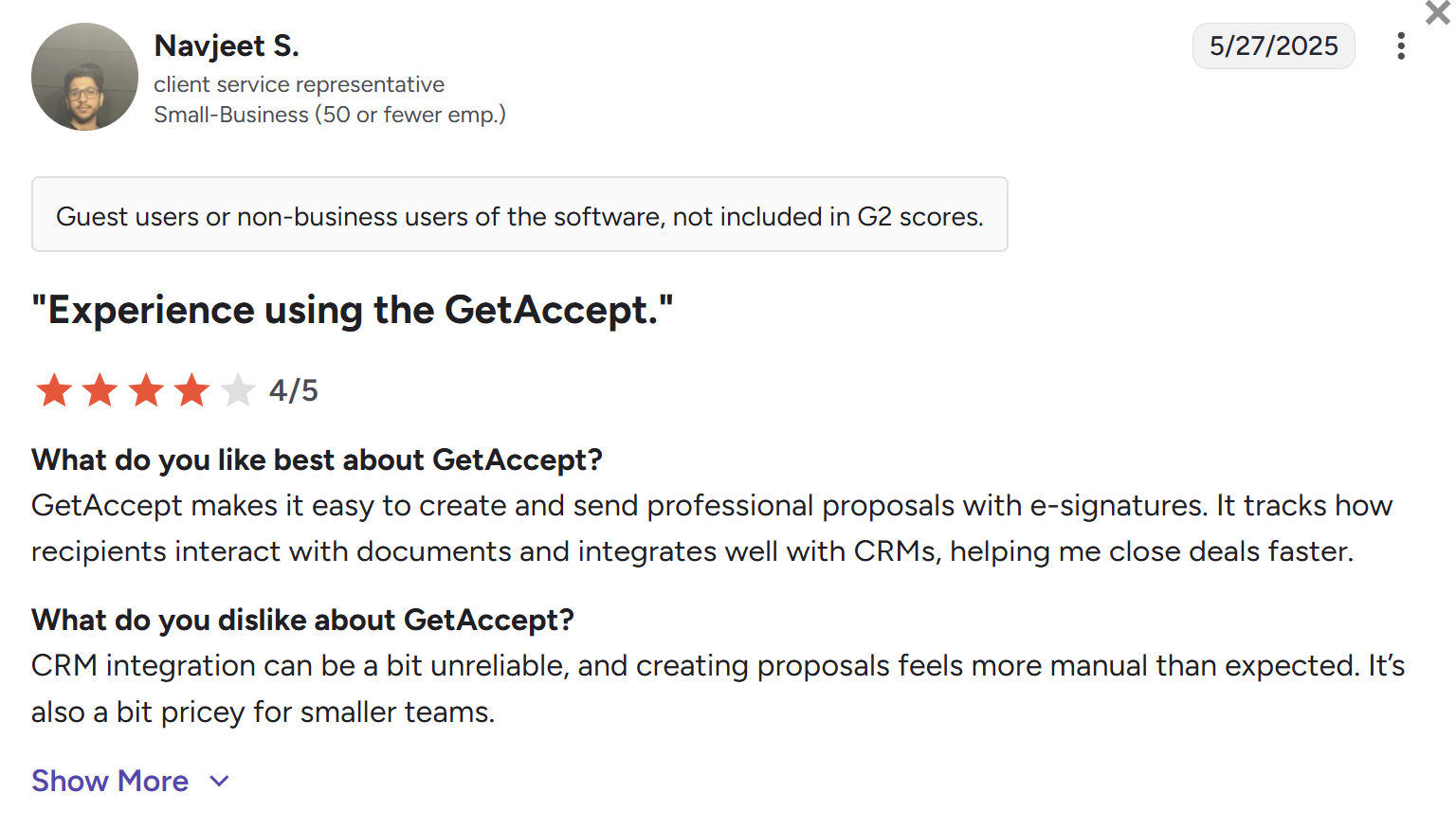Image resolution: width=1456 pixels, height=829 pixels.
Task: Click the first orange rating star
Action: click(54, 390)
